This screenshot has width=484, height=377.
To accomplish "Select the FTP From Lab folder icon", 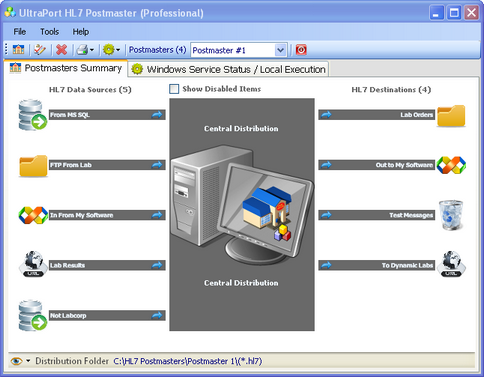I will pyautogui.click(x=33, y=166).
